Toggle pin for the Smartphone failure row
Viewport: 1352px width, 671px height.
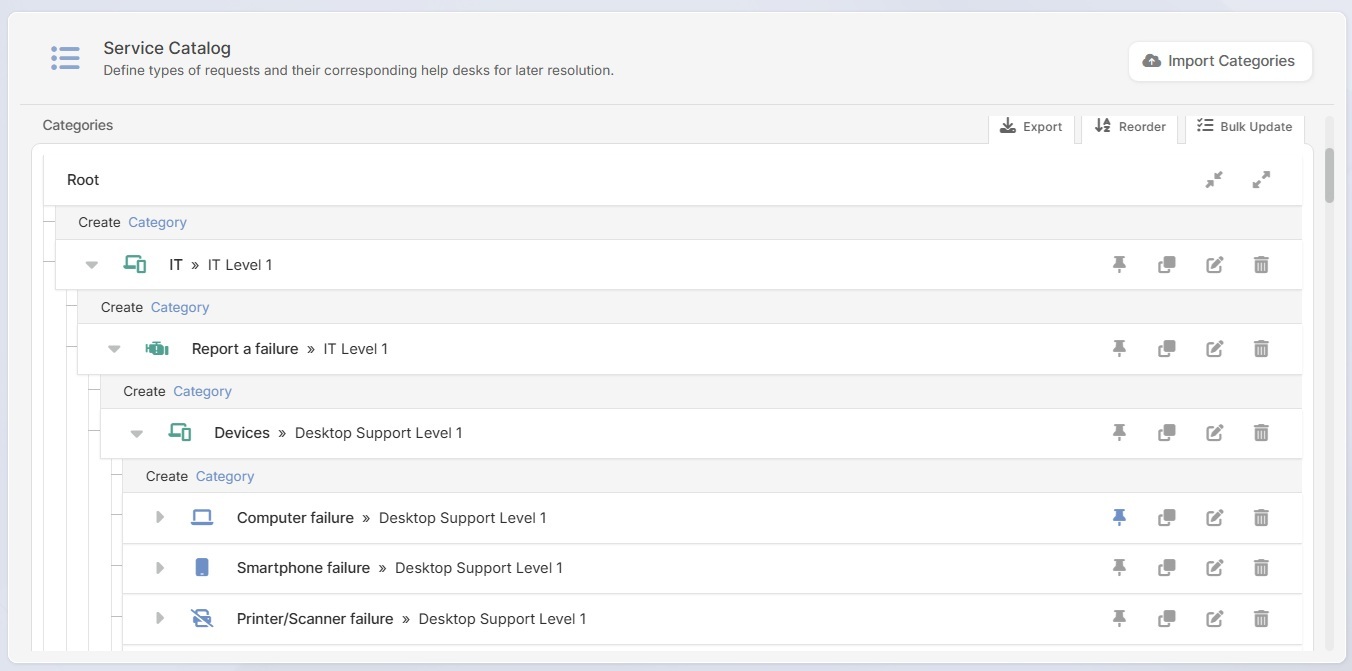click(1119, 568)
